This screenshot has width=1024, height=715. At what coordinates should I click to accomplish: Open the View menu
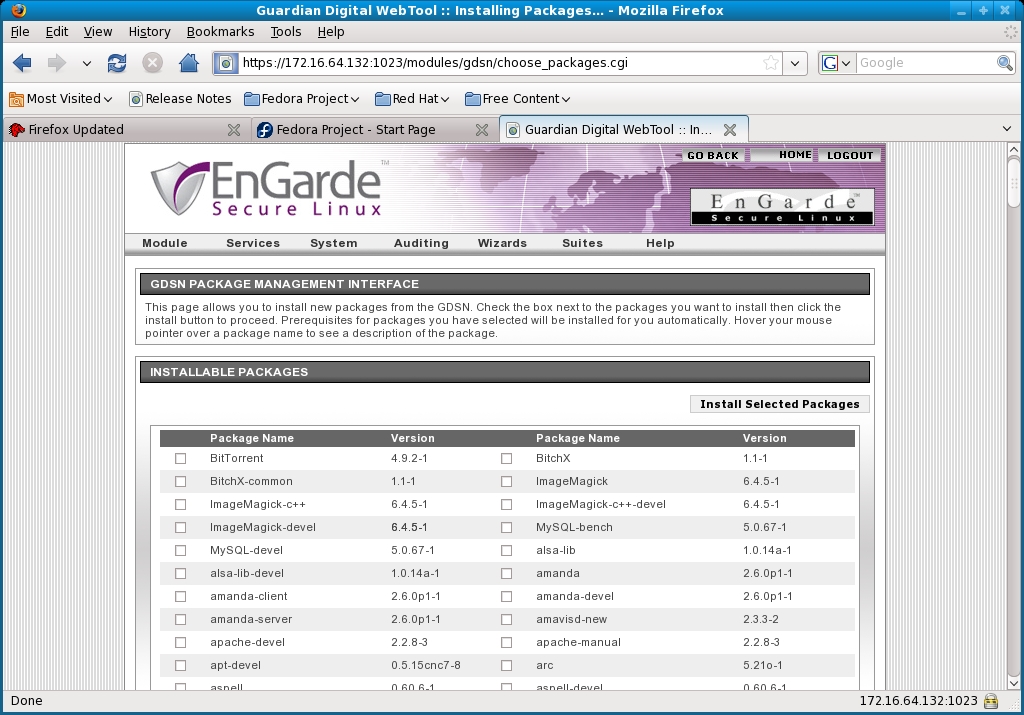tap(98, 31)
